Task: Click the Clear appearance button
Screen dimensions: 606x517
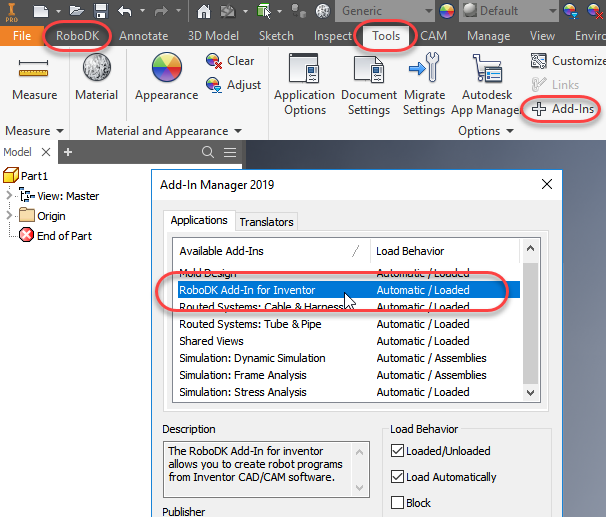Action: [x=230, y=60]
